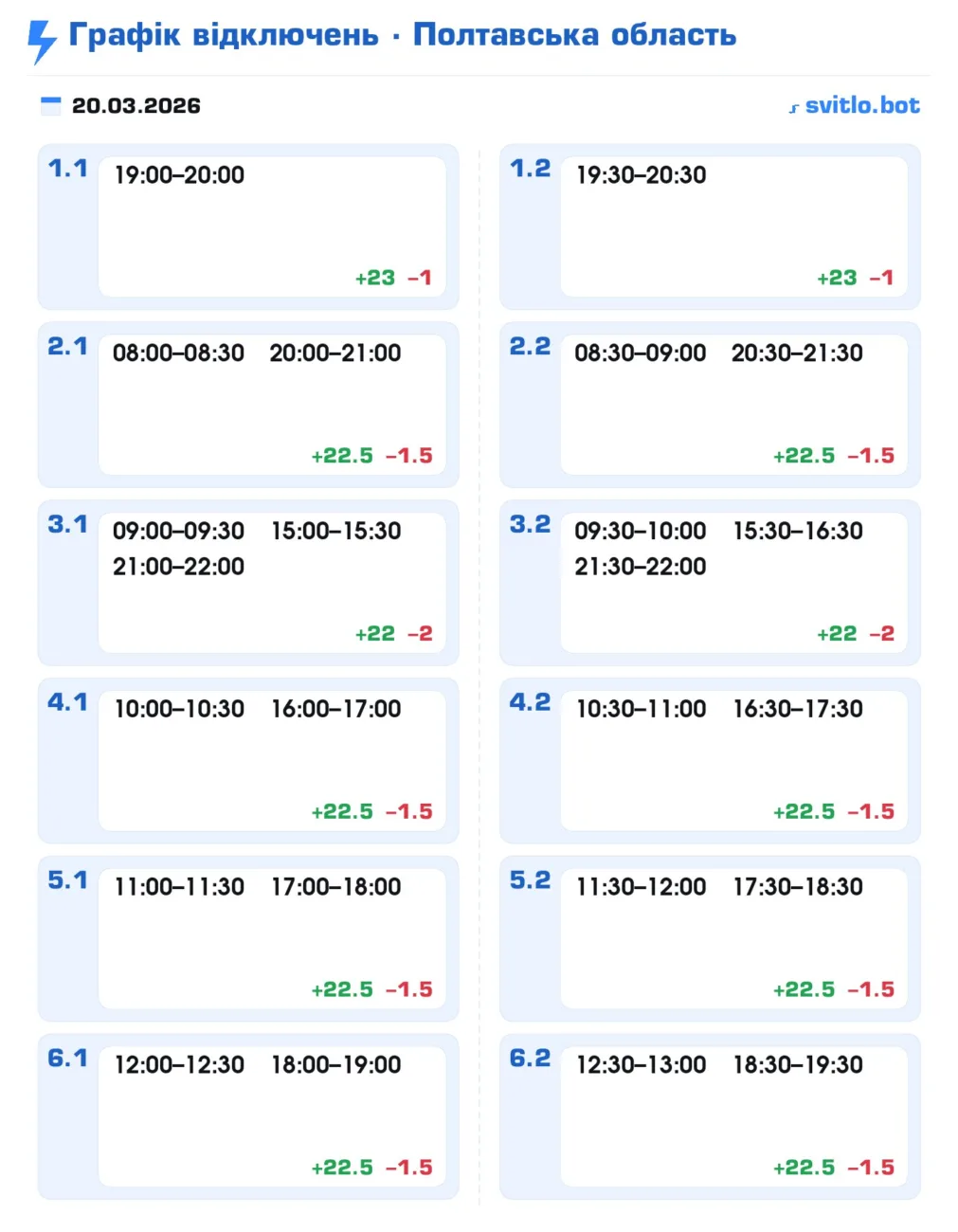
Task: Click the green +23 value in group 1.2
Action: tap(837, 278)
